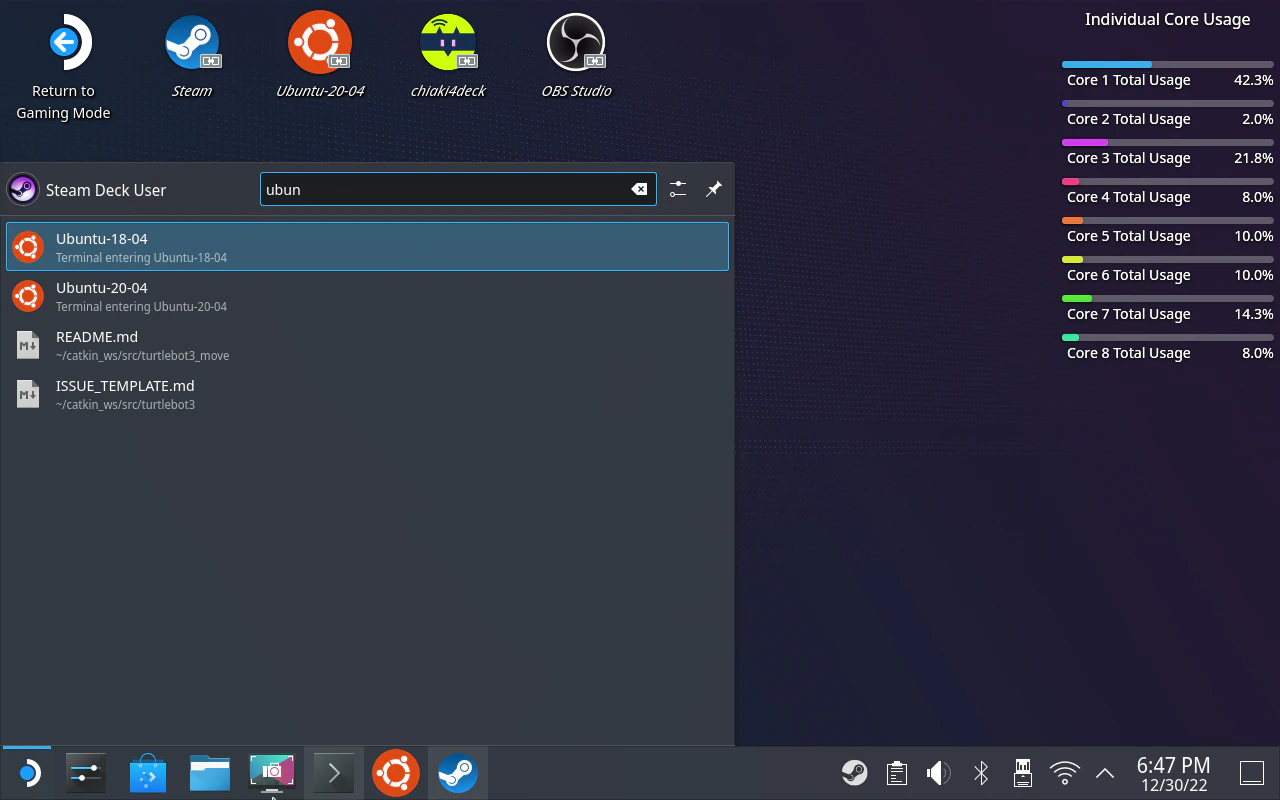
Task: Expand hidden system tray icons
Action: pos(1105,772)
